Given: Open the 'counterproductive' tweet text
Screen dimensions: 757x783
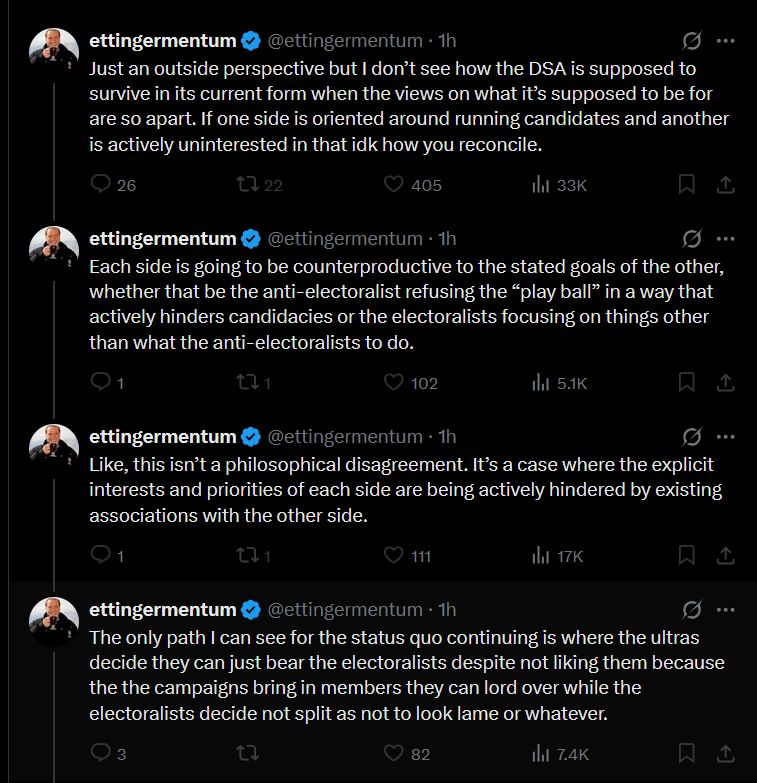Looking at the screenshot, I should pyautogui.click(x=406, y=305).
